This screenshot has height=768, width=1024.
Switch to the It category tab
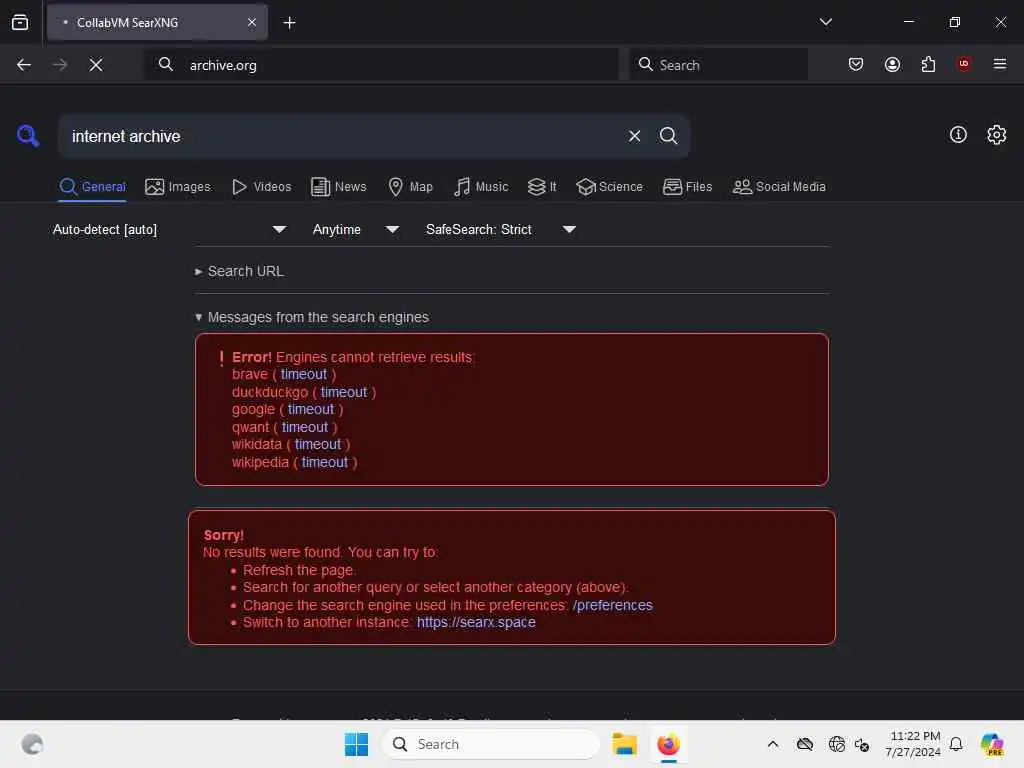tap(541, 187)
